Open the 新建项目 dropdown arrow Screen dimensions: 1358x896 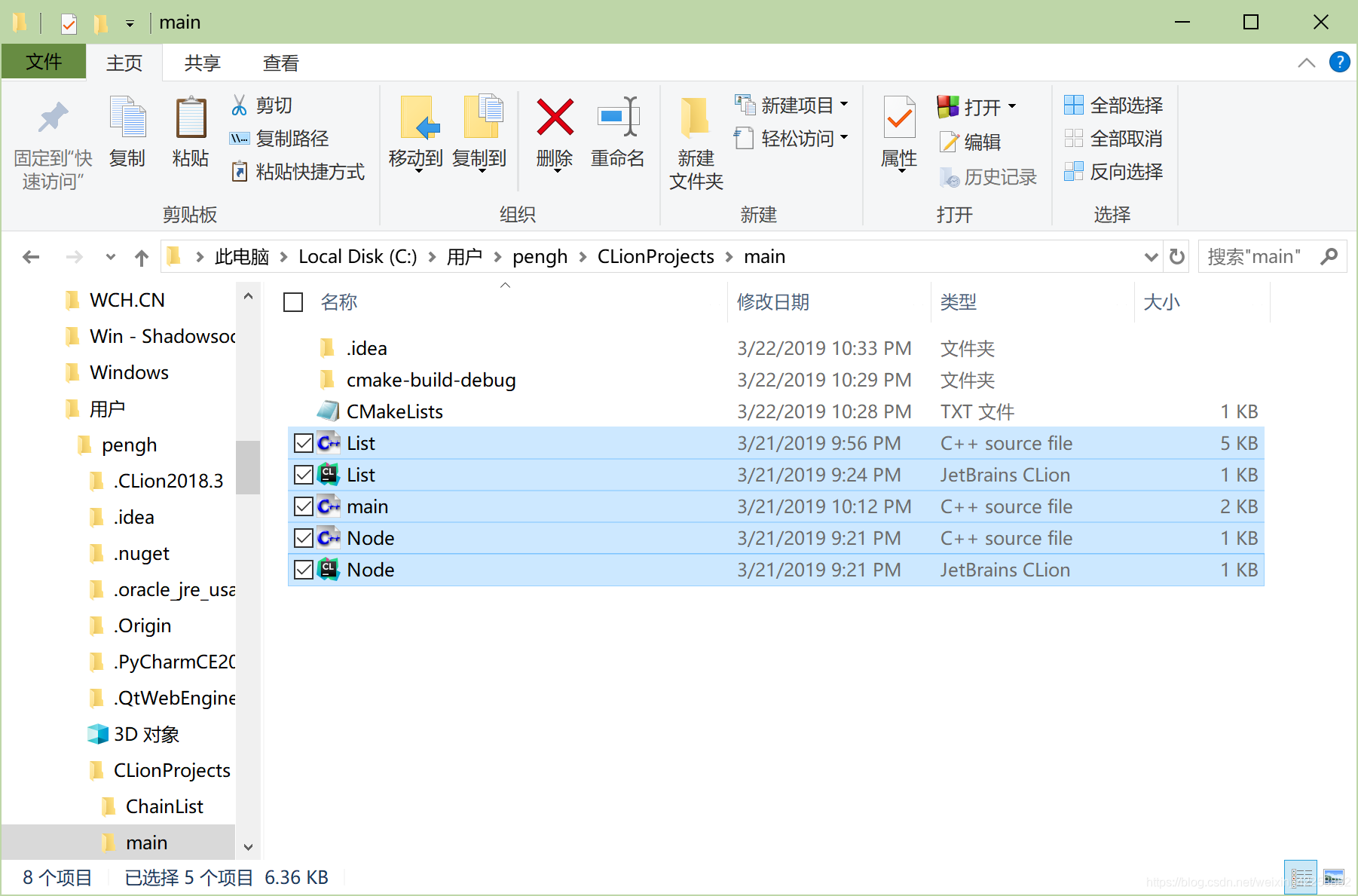843,105
